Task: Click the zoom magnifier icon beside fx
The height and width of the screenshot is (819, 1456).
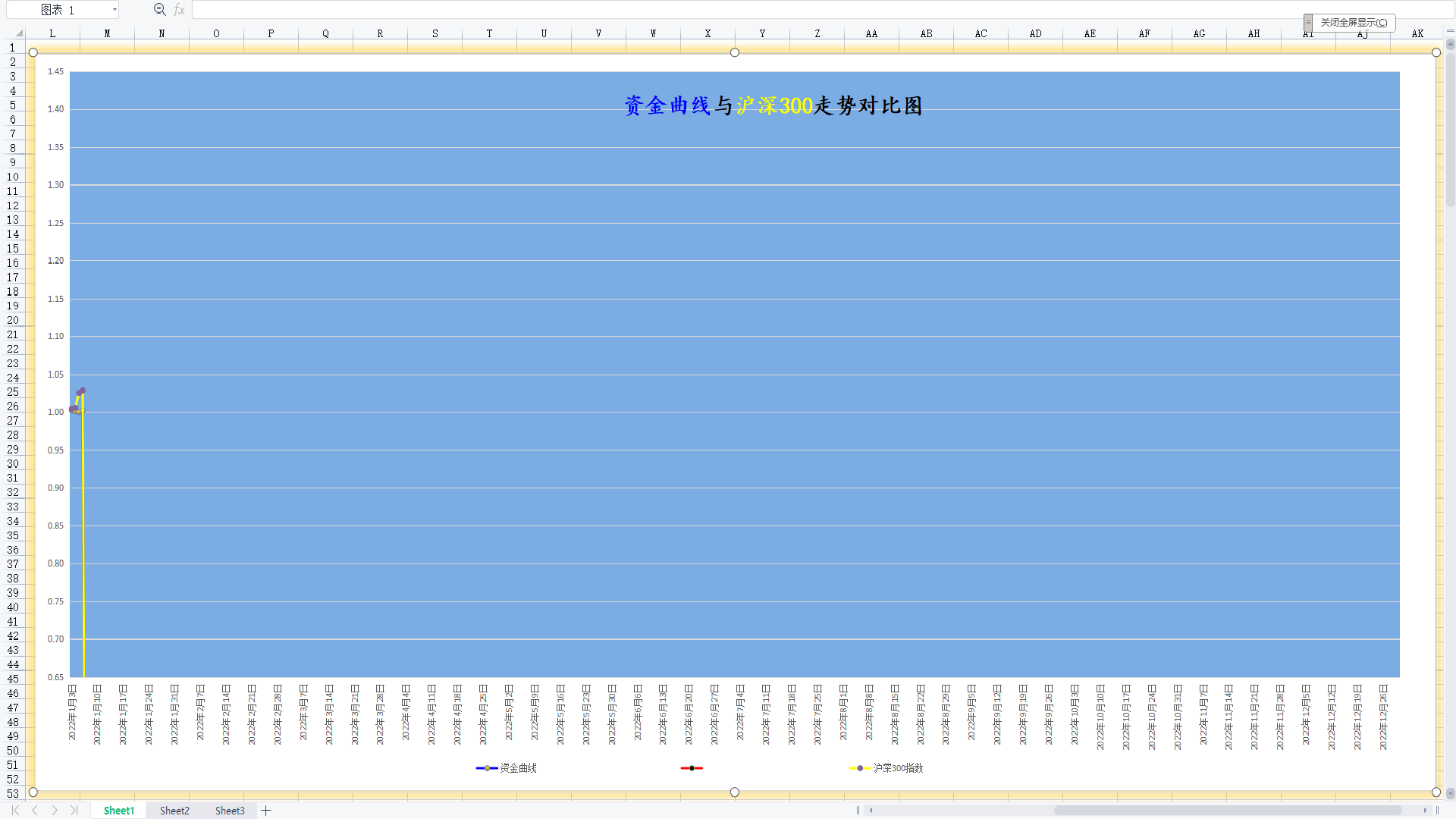Action: point(159,10)
